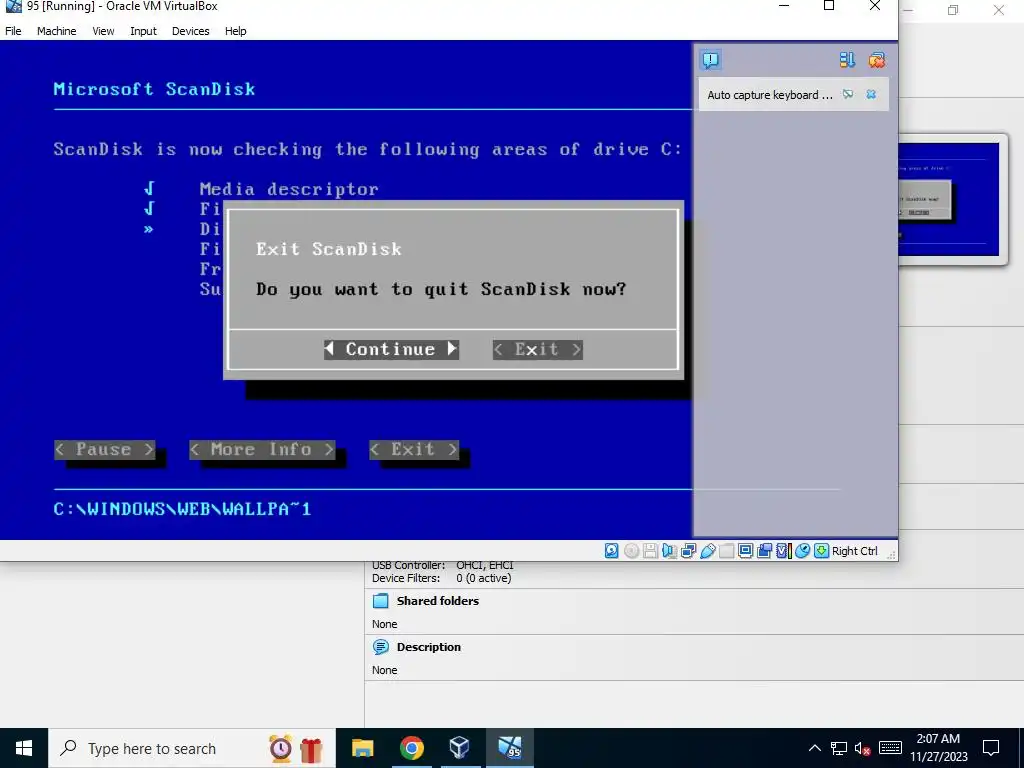Click optical drive indicator in status bar

(x=631, y=551)
